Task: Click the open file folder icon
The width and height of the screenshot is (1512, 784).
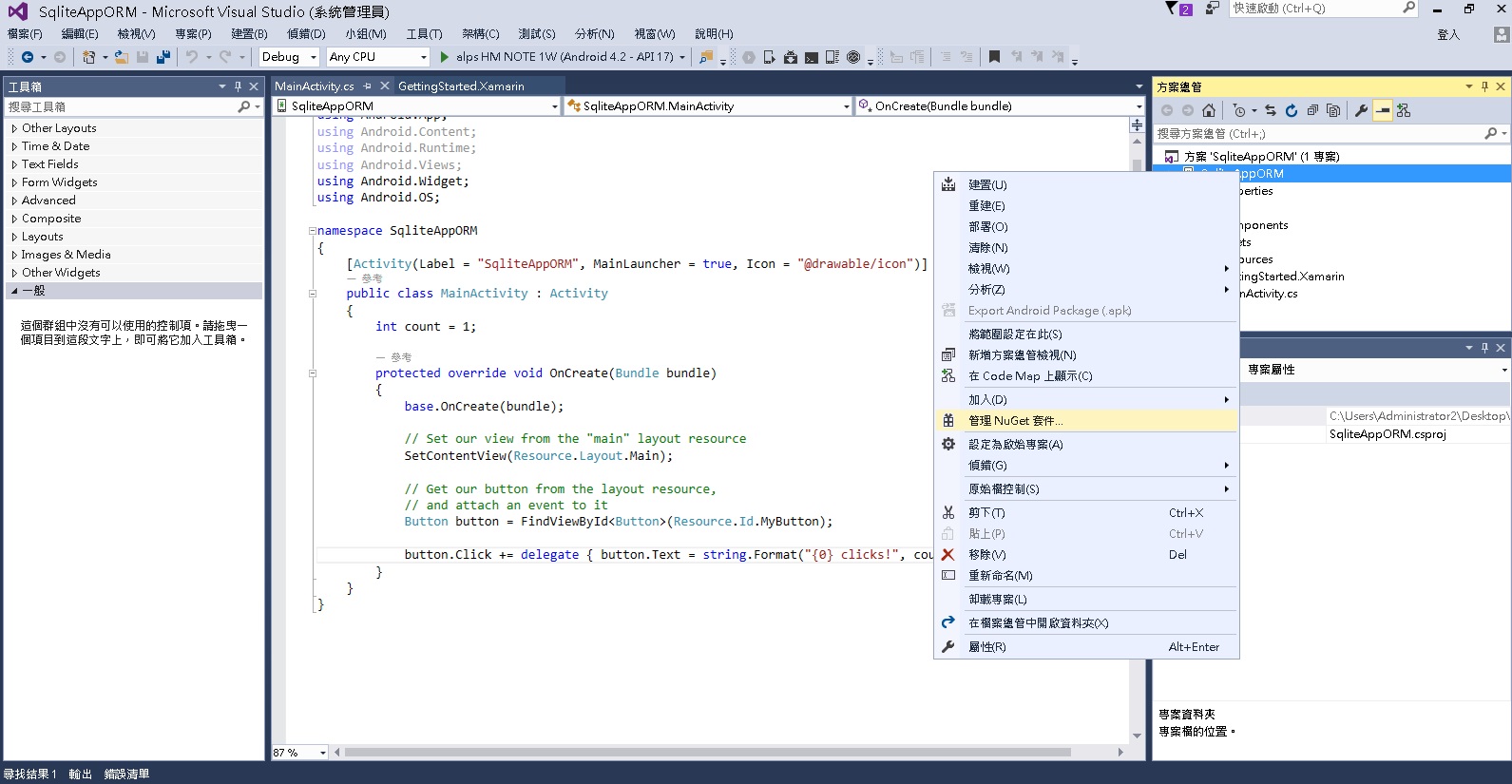Action: pyautogui.click(x=122, y=57)
